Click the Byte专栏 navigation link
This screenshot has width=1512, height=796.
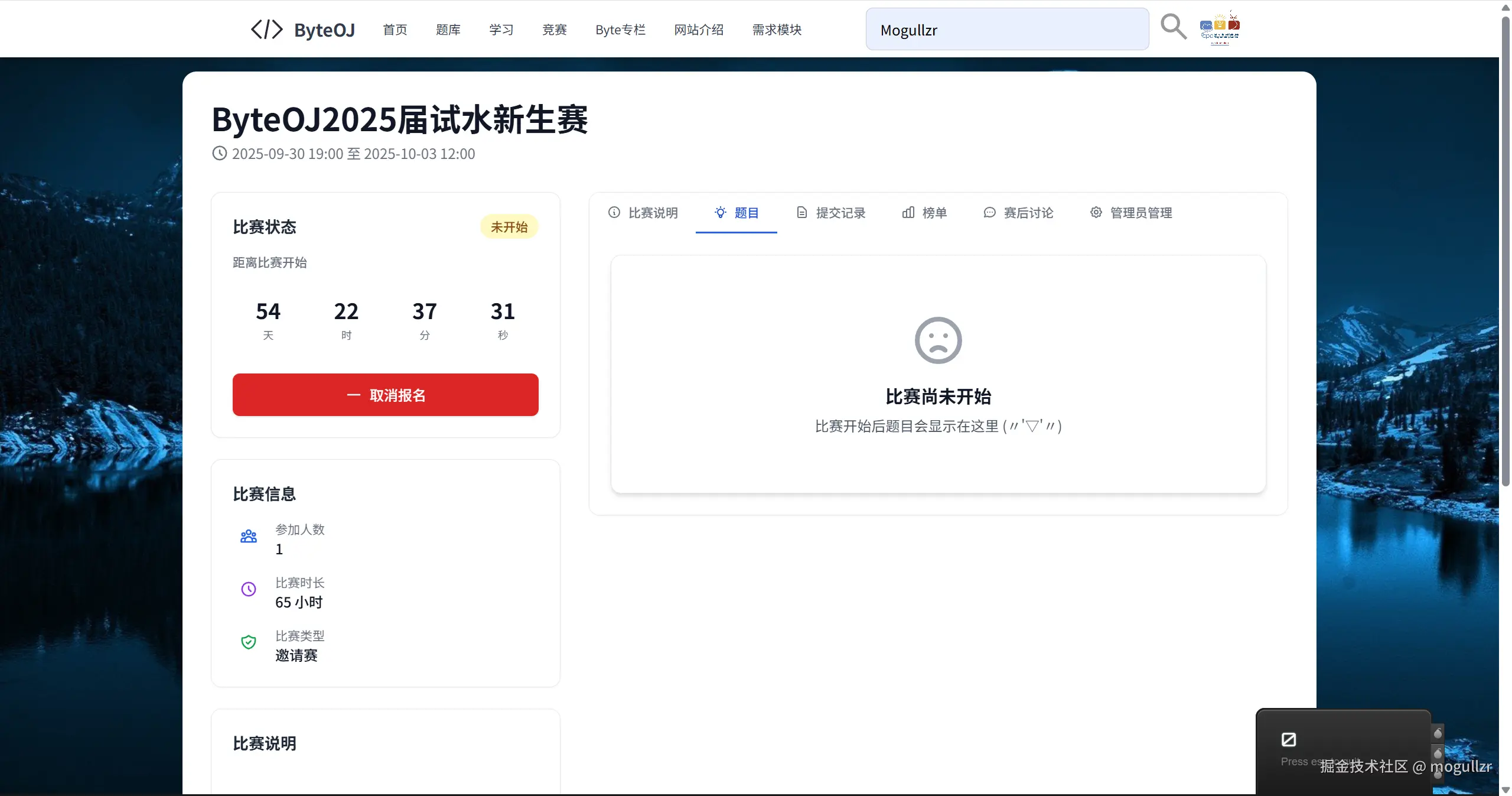click(620, 30)
